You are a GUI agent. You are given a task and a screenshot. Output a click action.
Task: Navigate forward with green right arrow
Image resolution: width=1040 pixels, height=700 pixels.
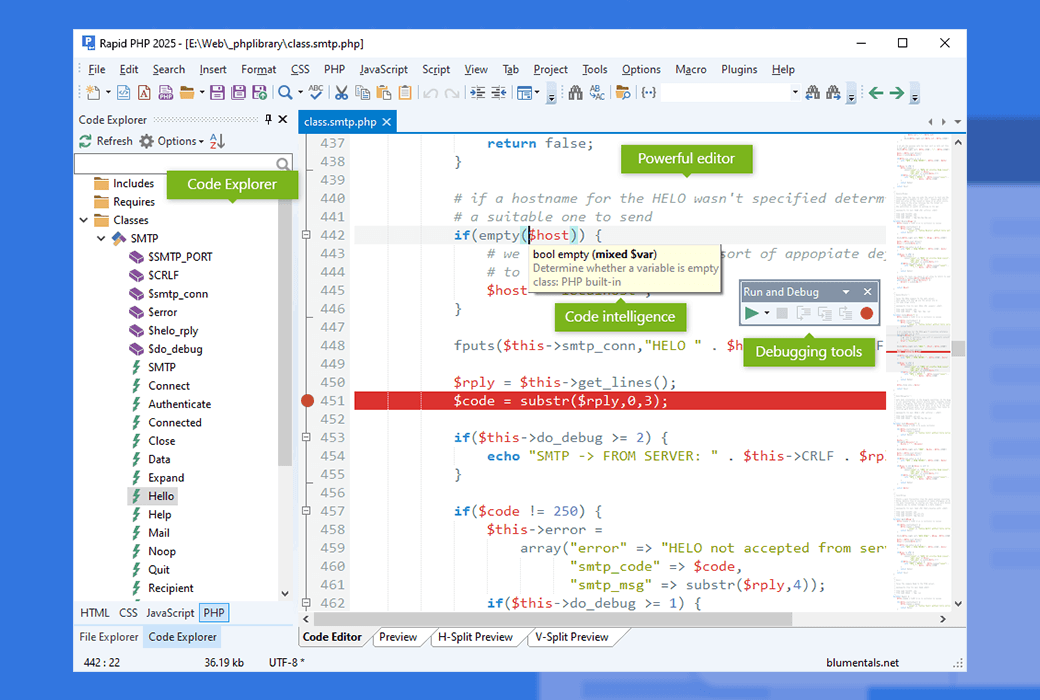point(897,93)
